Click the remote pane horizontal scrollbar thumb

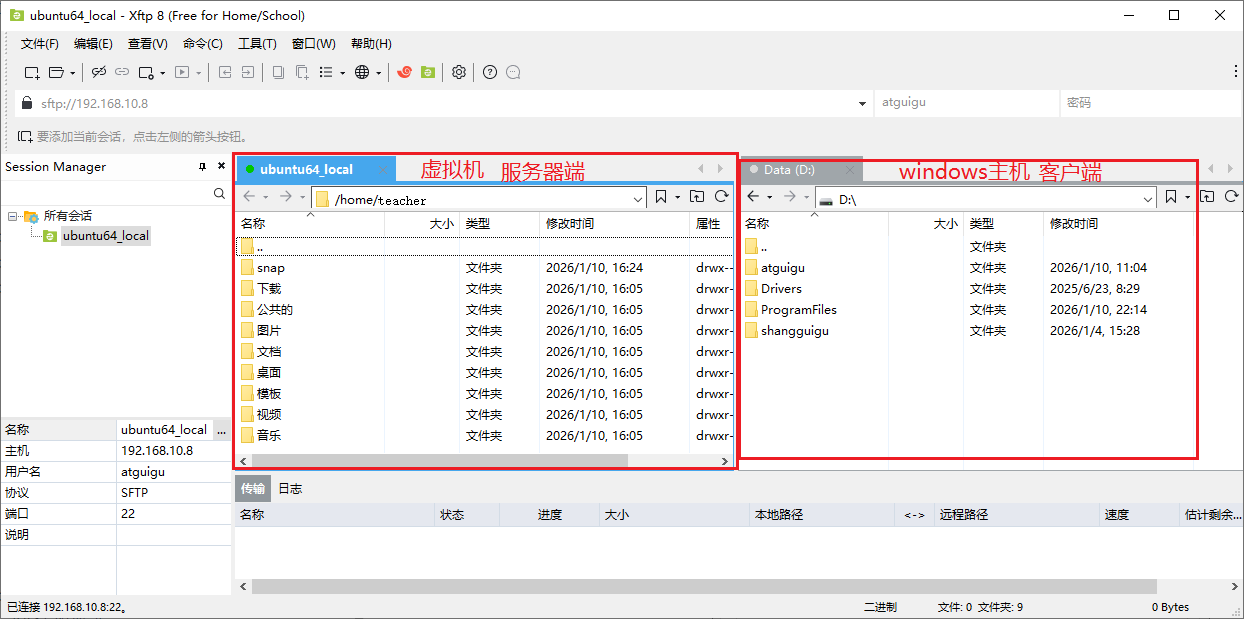(440, 461)
